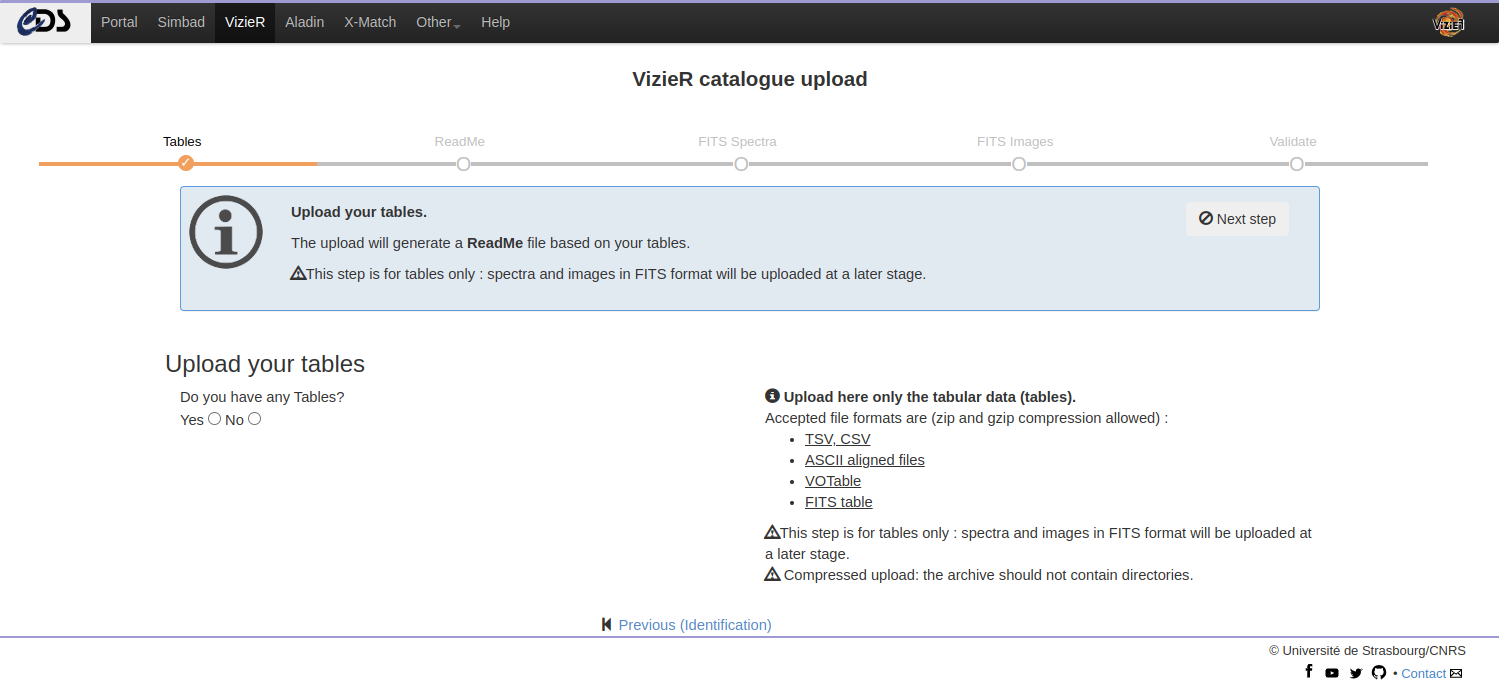Open the Help menu item
The image size is (1499, 700).
495,22
